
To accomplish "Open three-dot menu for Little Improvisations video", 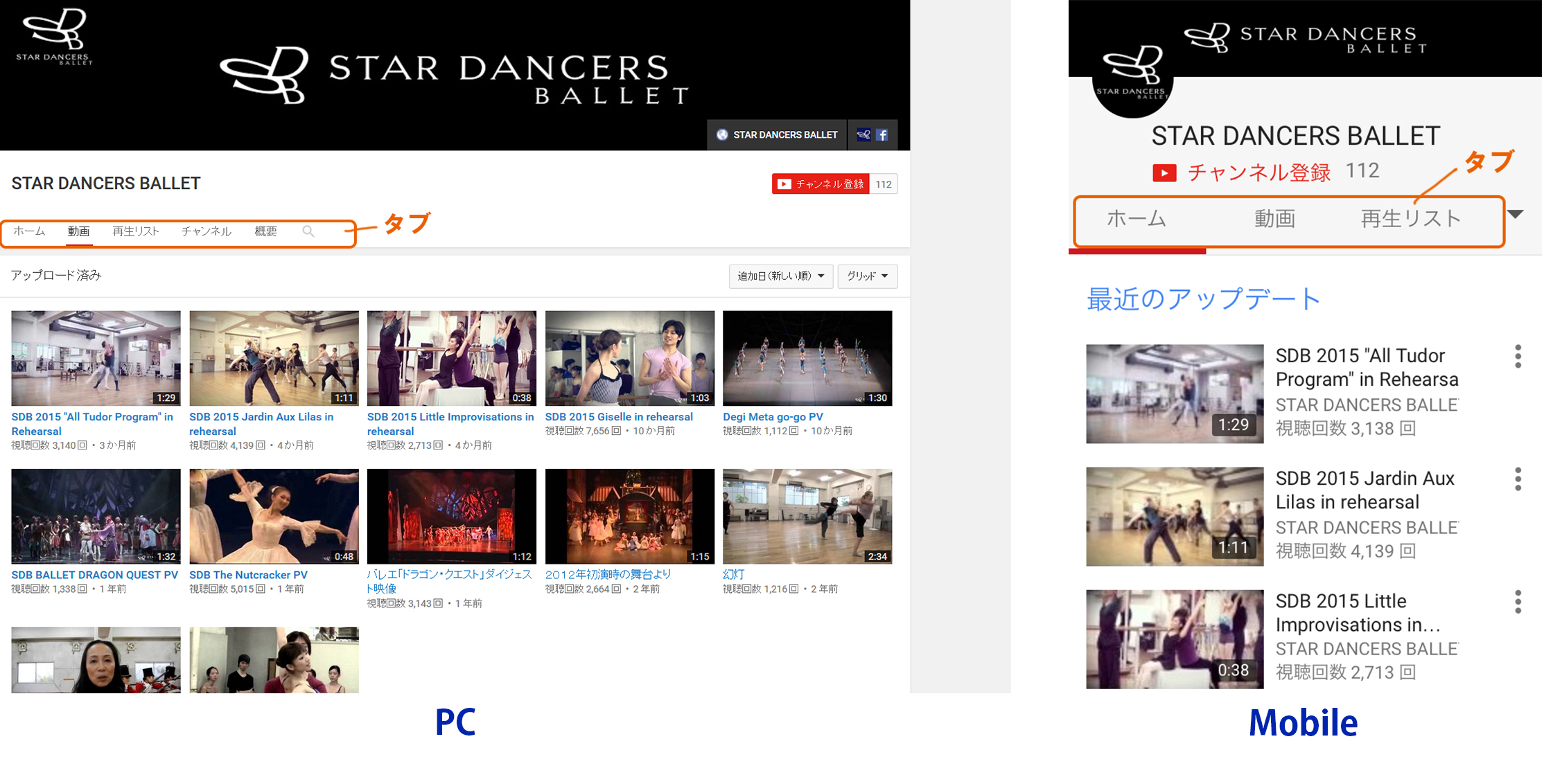I will click(1518, 601).
